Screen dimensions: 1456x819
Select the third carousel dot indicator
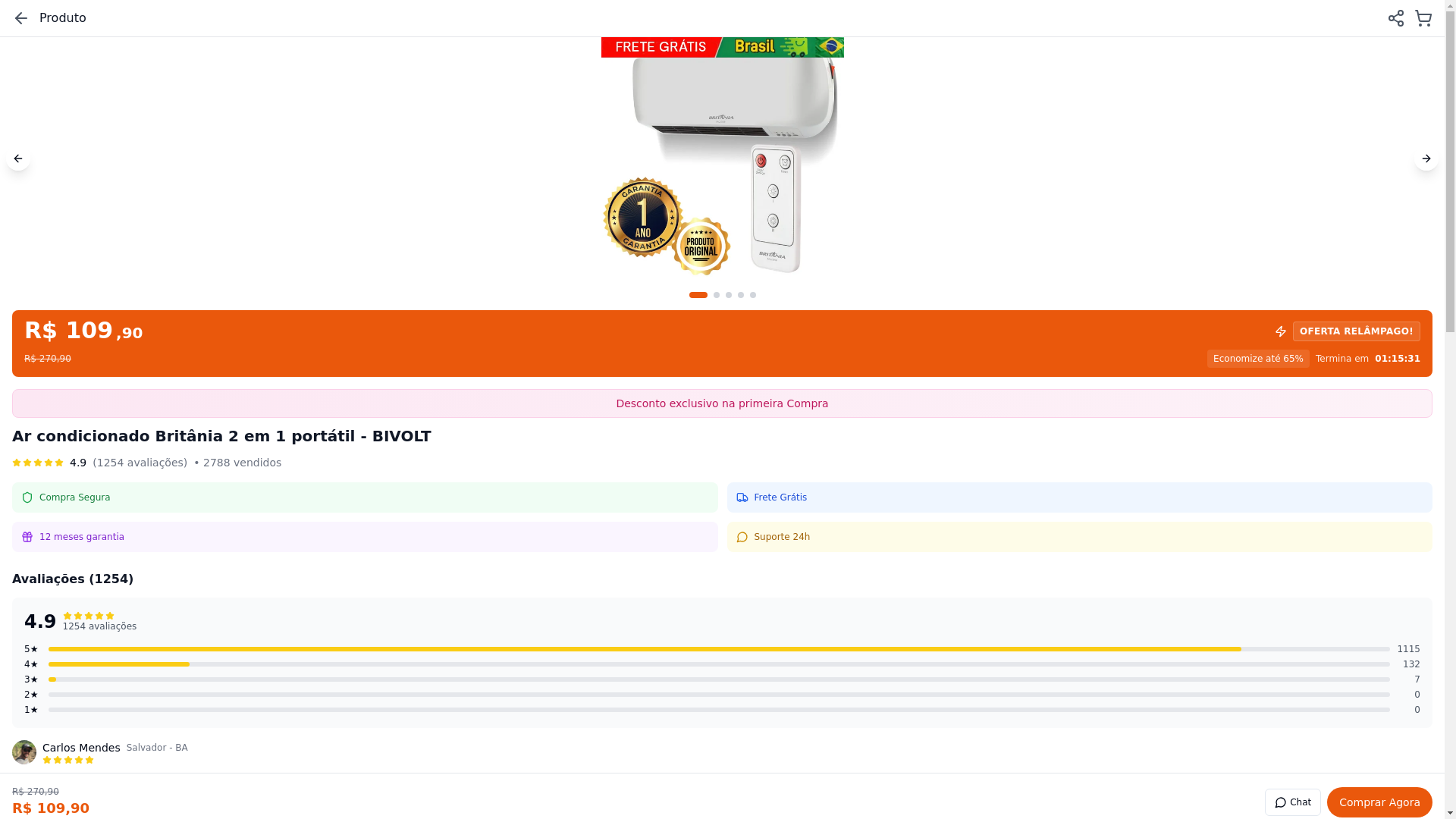tap(729, 295)
